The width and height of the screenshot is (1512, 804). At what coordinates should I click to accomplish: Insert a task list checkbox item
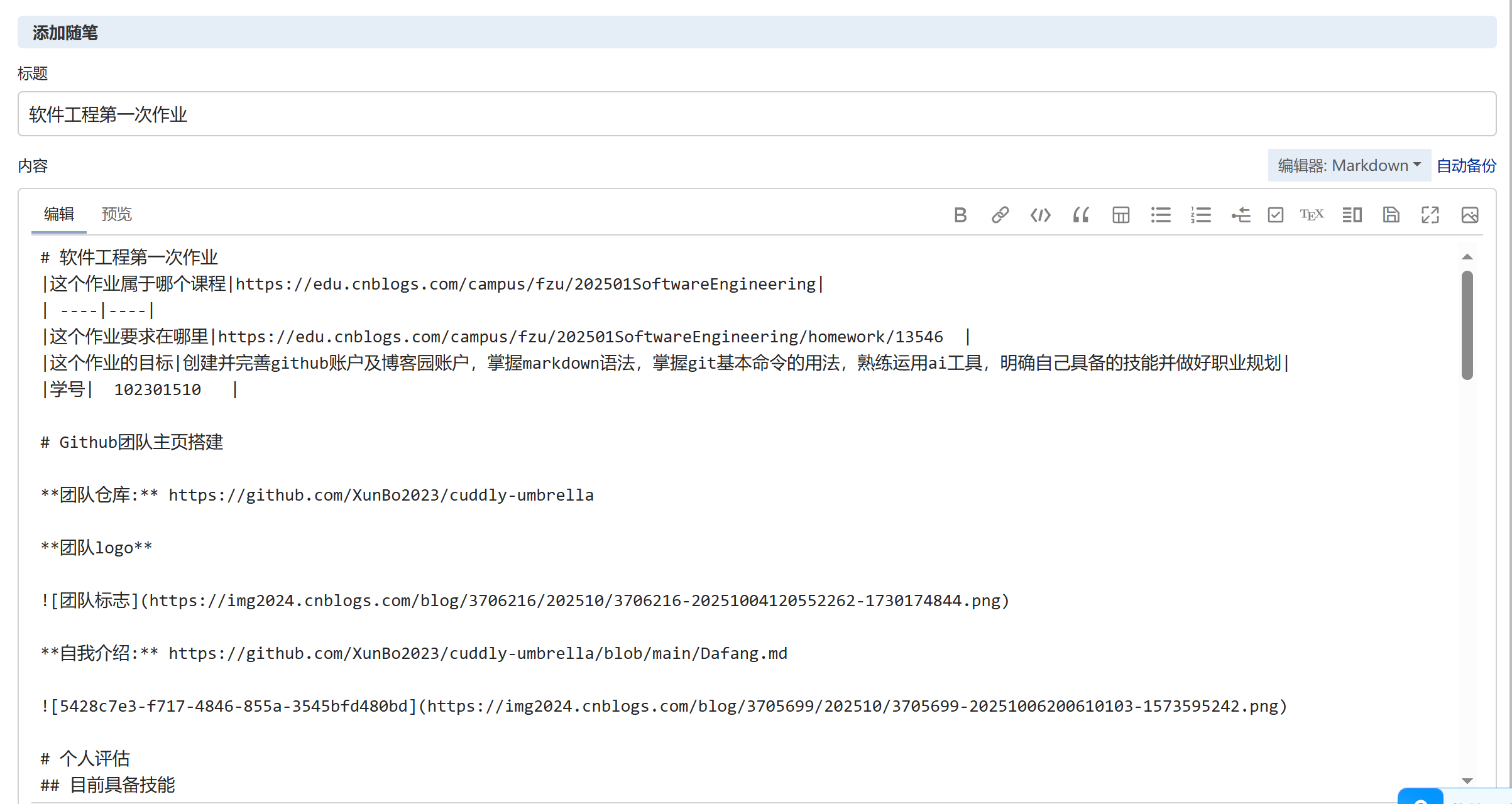pyautogui.click(x=1275, y=215)
